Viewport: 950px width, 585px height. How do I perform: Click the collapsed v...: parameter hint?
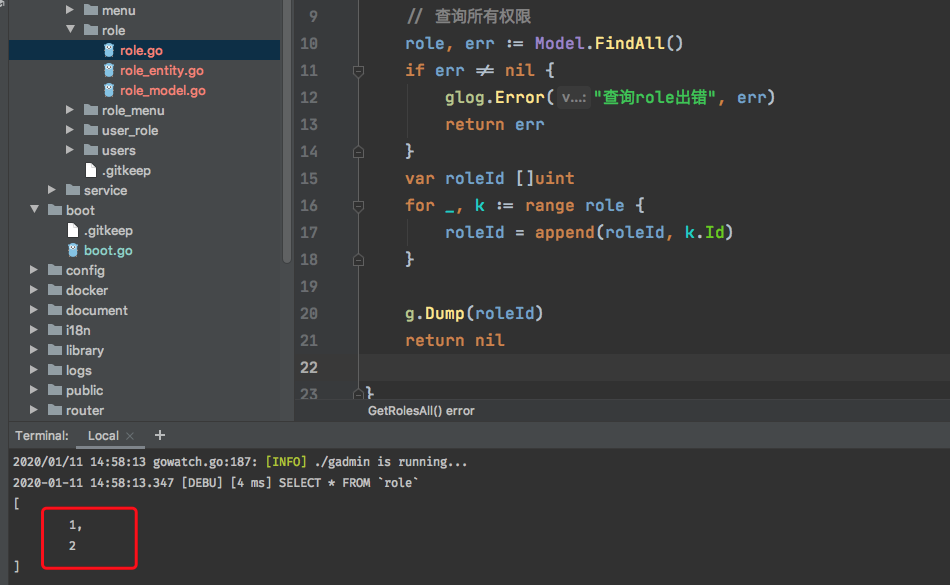(574, 97)
